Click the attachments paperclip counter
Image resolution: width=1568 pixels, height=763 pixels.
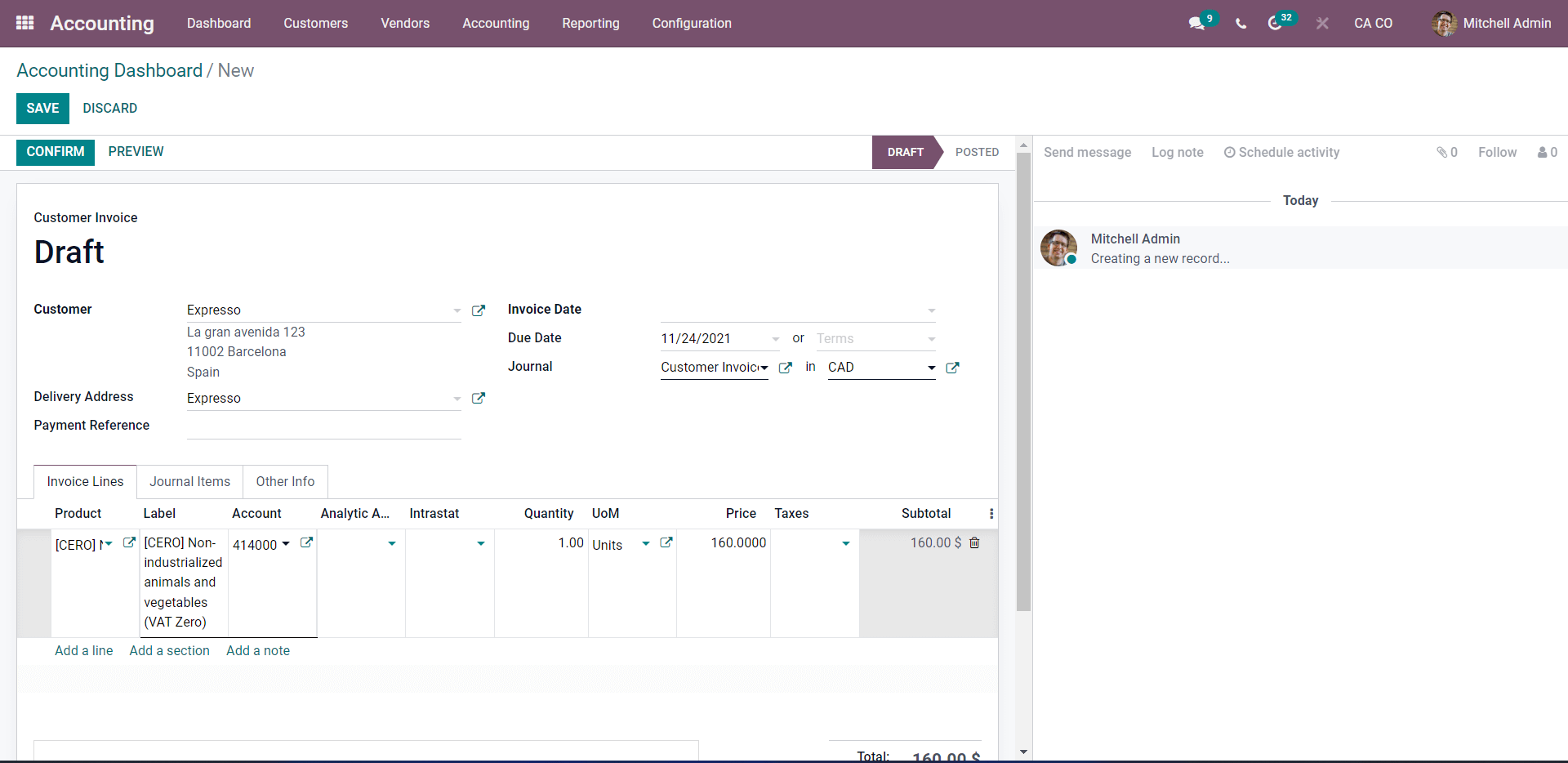pos(1447,152)
